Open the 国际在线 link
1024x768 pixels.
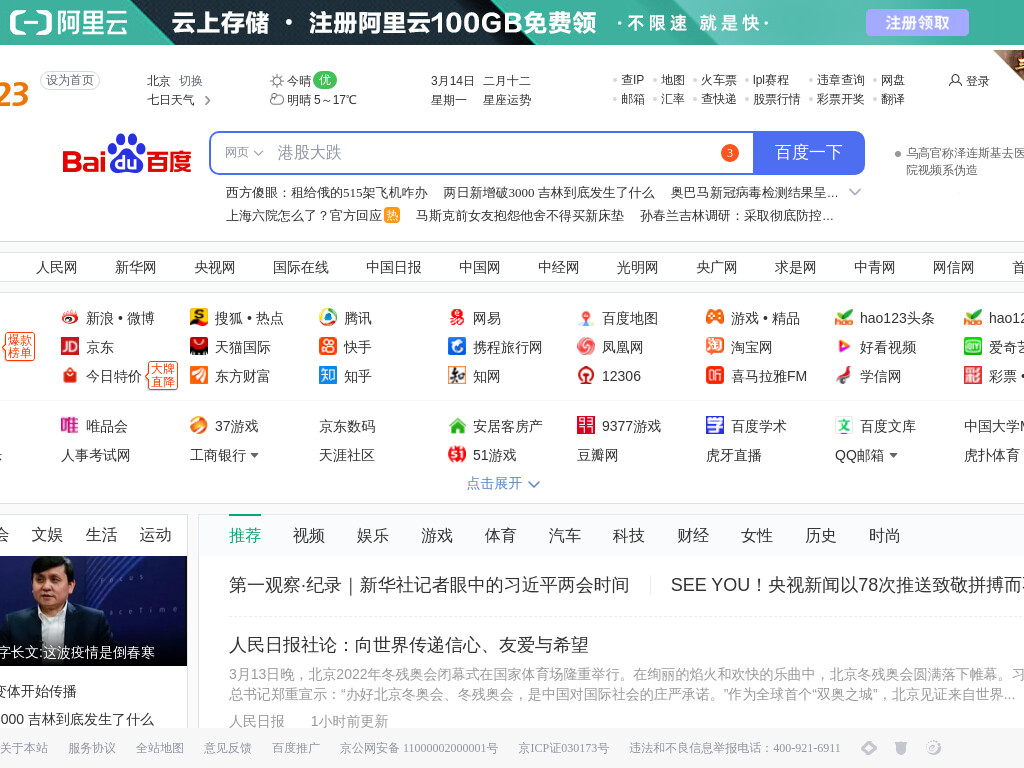[300, 267]
